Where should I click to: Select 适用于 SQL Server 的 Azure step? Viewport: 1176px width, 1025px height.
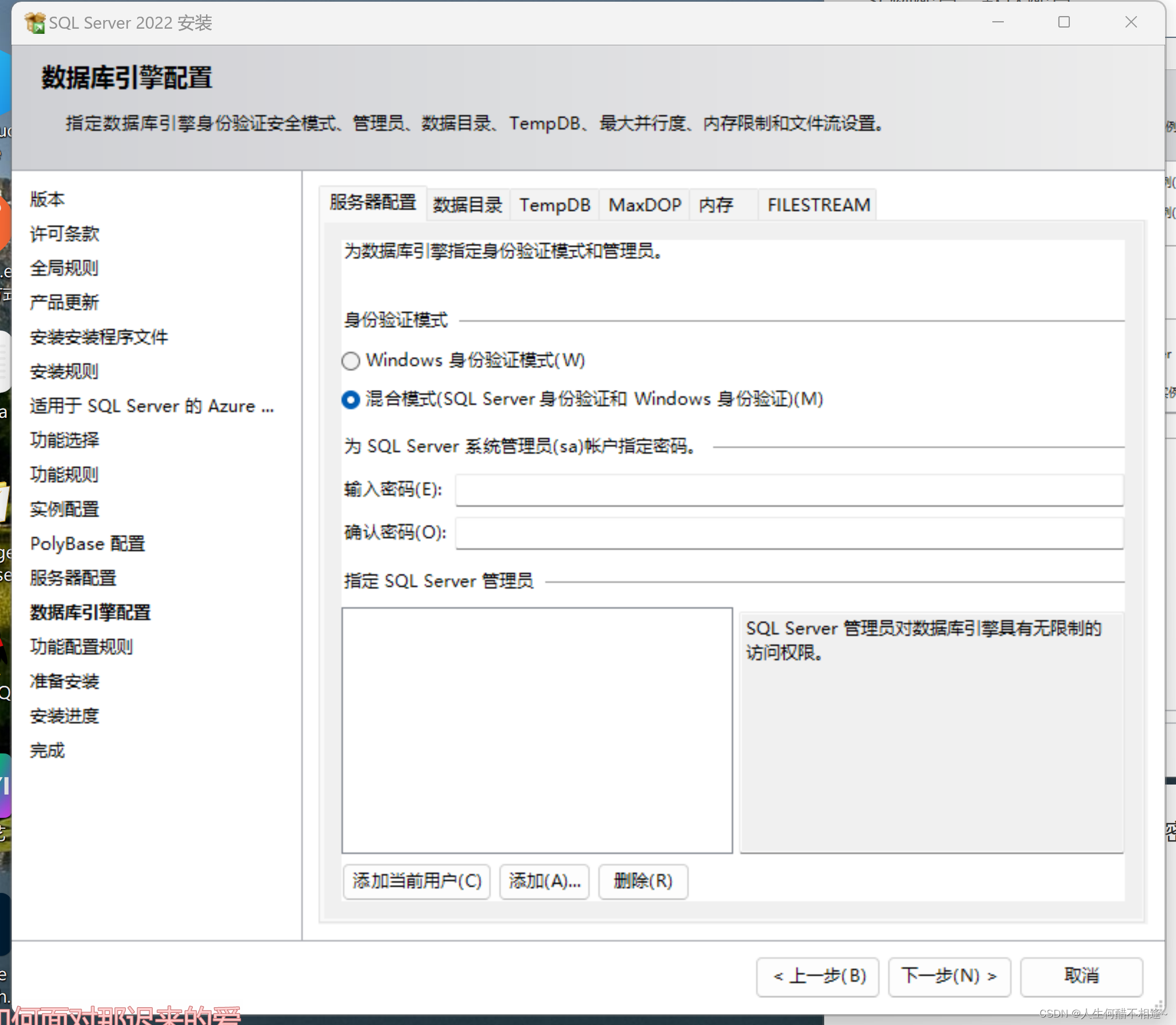(x=152, y=406)
